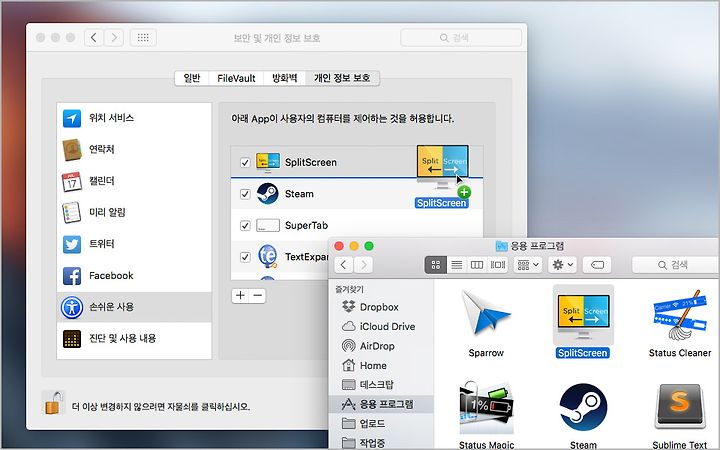Toggle TextExpander checkbox in allowed apps
Image resolution: width=720 pixels, height=450 pixels.
(x=245, y=257)
